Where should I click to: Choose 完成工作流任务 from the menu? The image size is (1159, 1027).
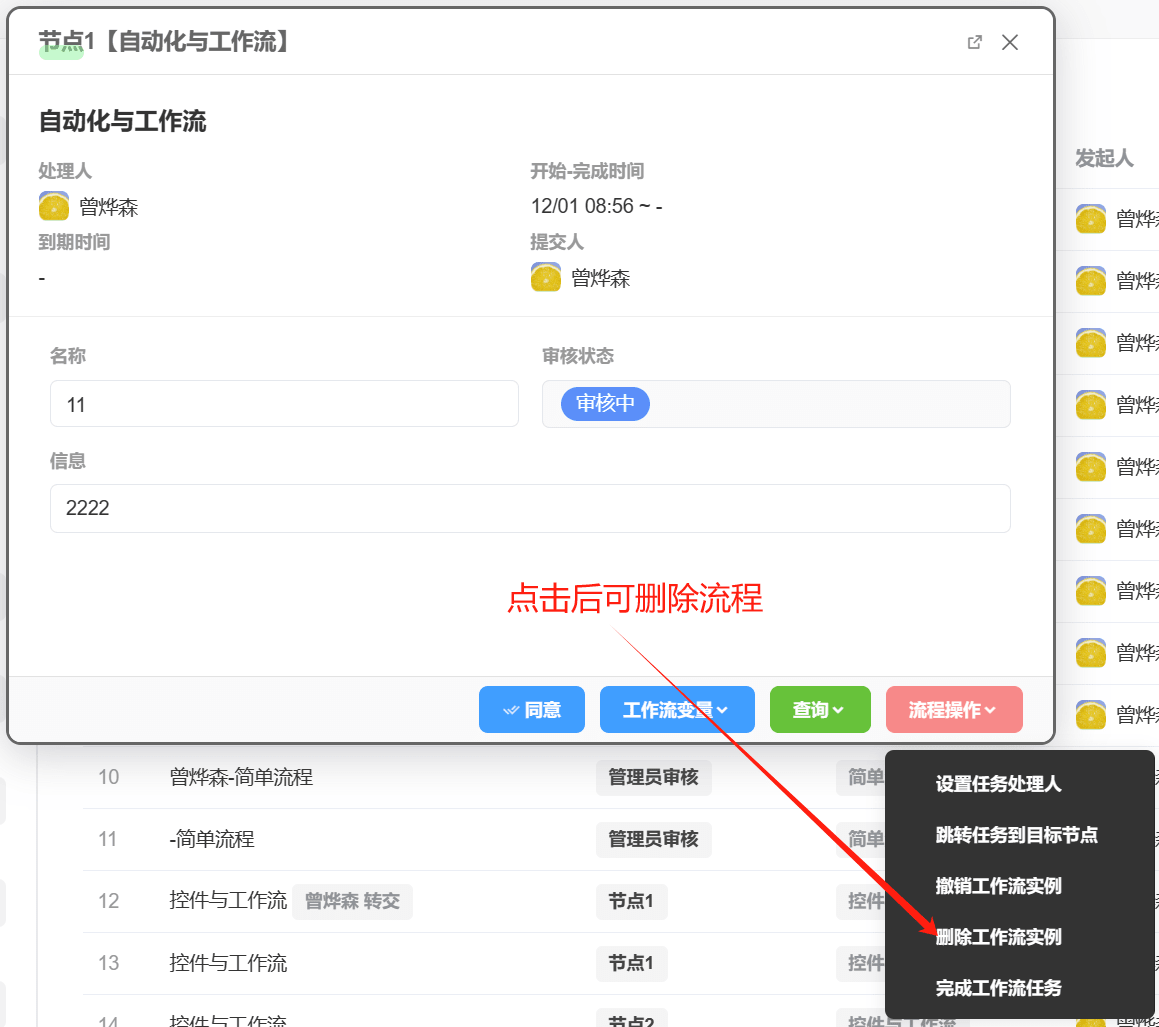click(x=998, y=988)
